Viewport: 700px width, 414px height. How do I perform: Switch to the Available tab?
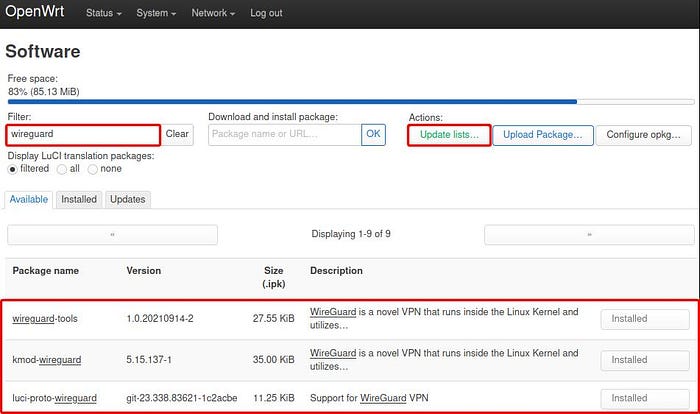29,199
